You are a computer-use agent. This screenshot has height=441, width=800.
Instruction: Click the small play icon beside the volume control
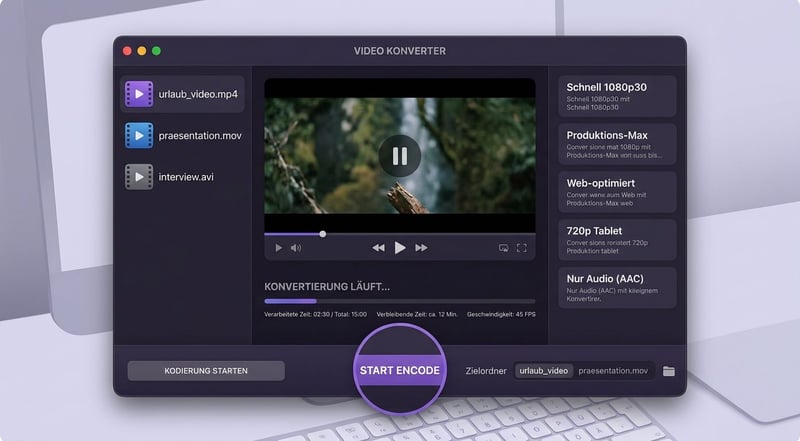click(279, 248)
